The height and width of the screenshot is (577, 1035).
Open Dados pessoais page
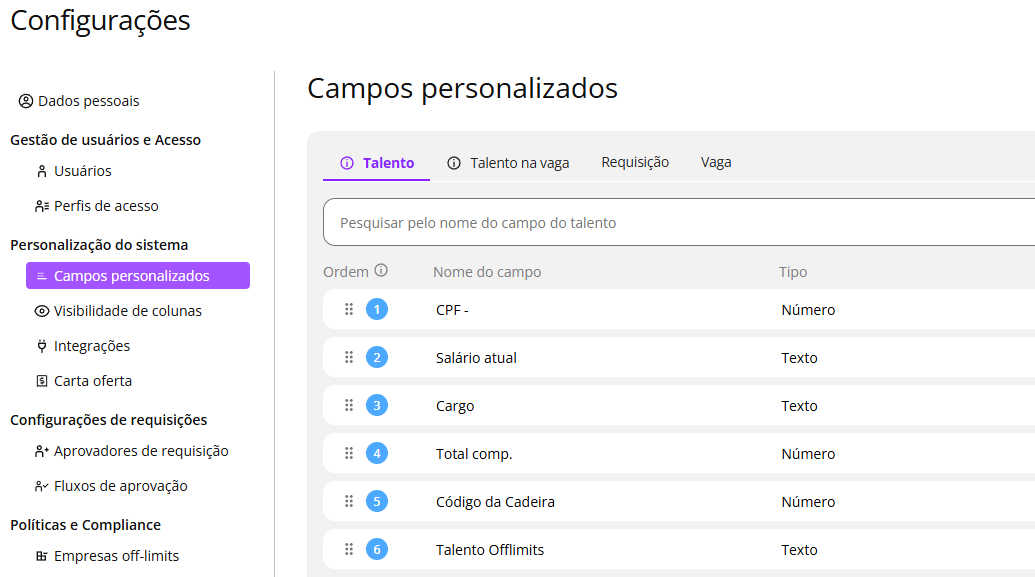pos(88,101)
